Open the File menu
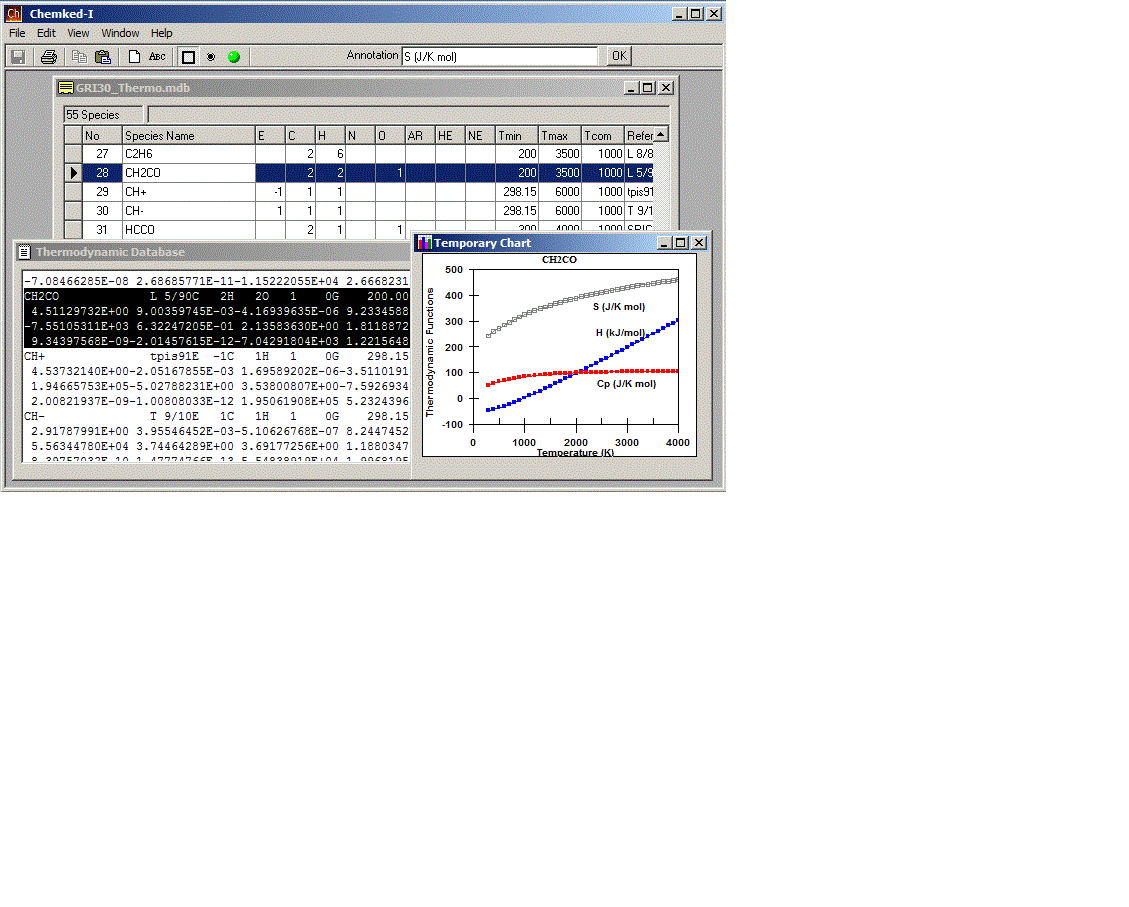 [x=17, y=33]
